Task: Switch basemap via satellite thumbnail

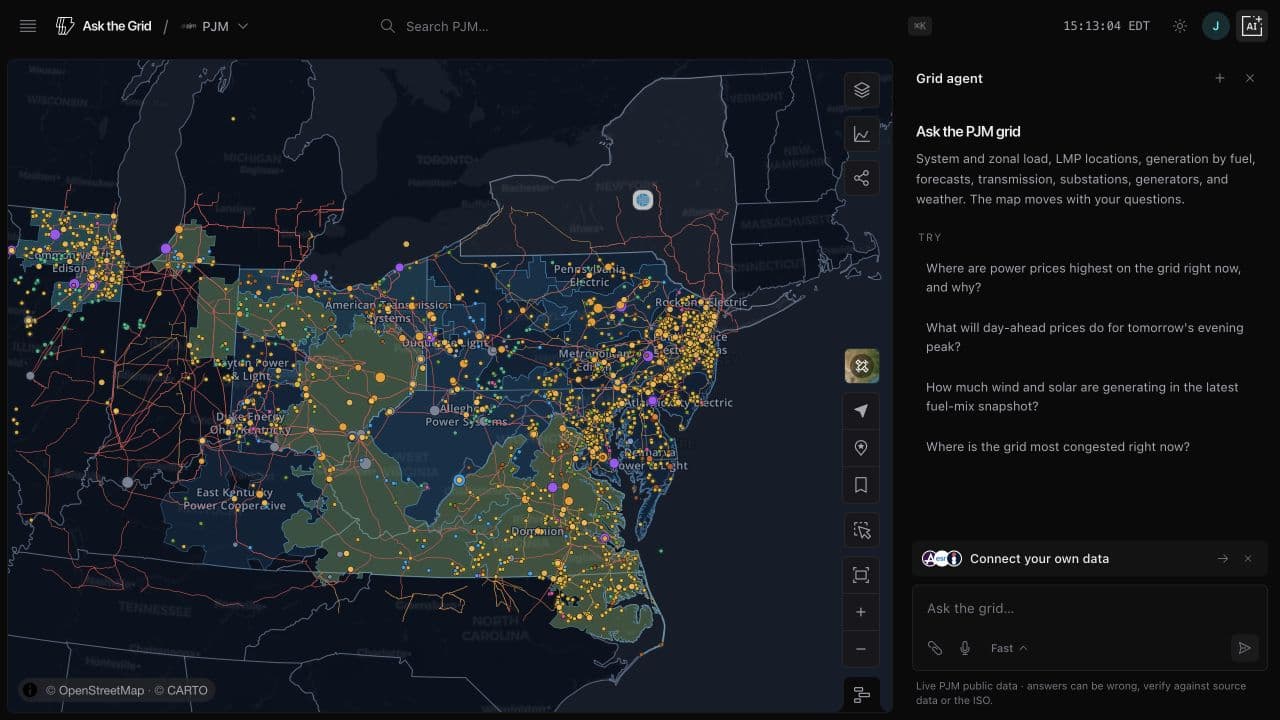Action: (862, 366)
